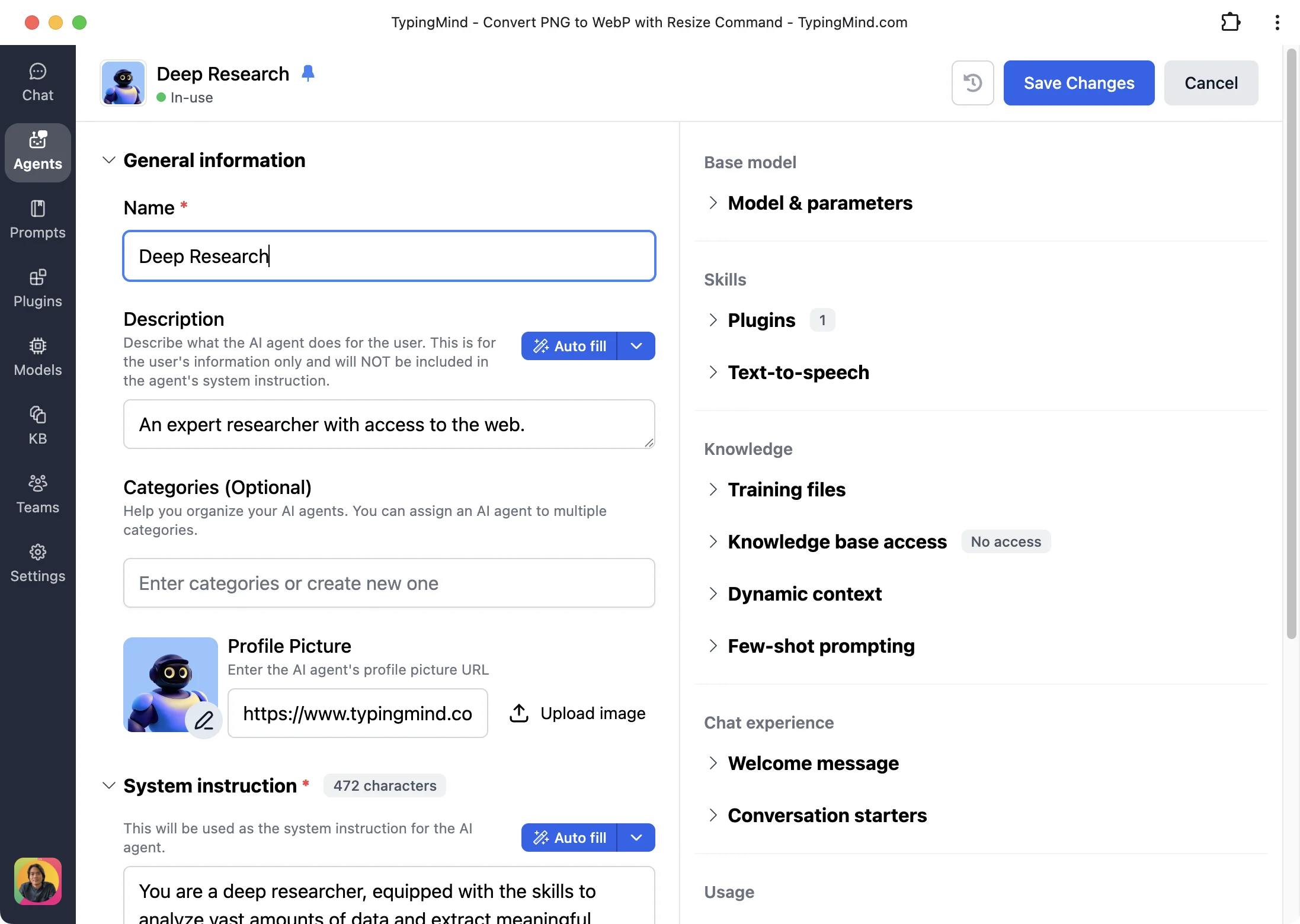
Task: Open the Description Auto fill dropdown arrow
Action: click(x=636, y=346)
